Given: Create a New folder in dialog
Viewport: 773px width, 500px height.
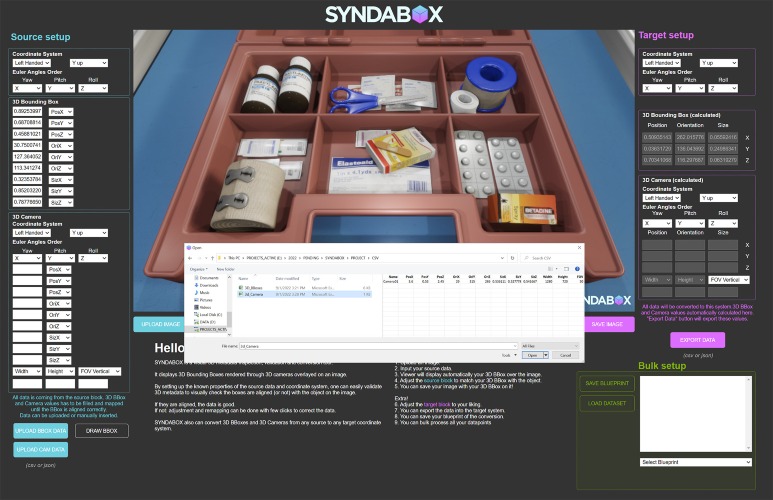Looking at the screenshot, I should [226, 269].
